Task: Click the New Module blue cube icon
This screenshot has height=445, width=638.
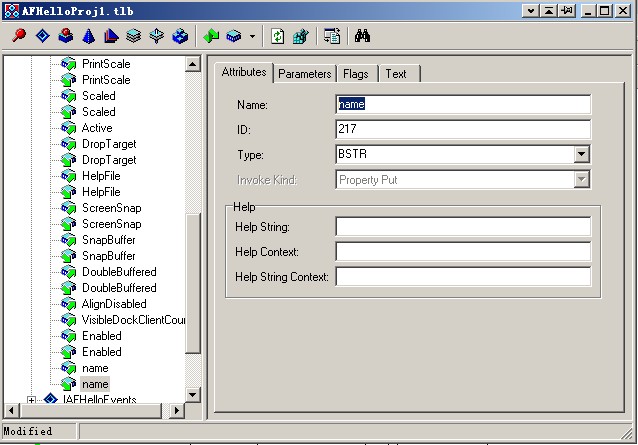Action: [x=180, y=36]
